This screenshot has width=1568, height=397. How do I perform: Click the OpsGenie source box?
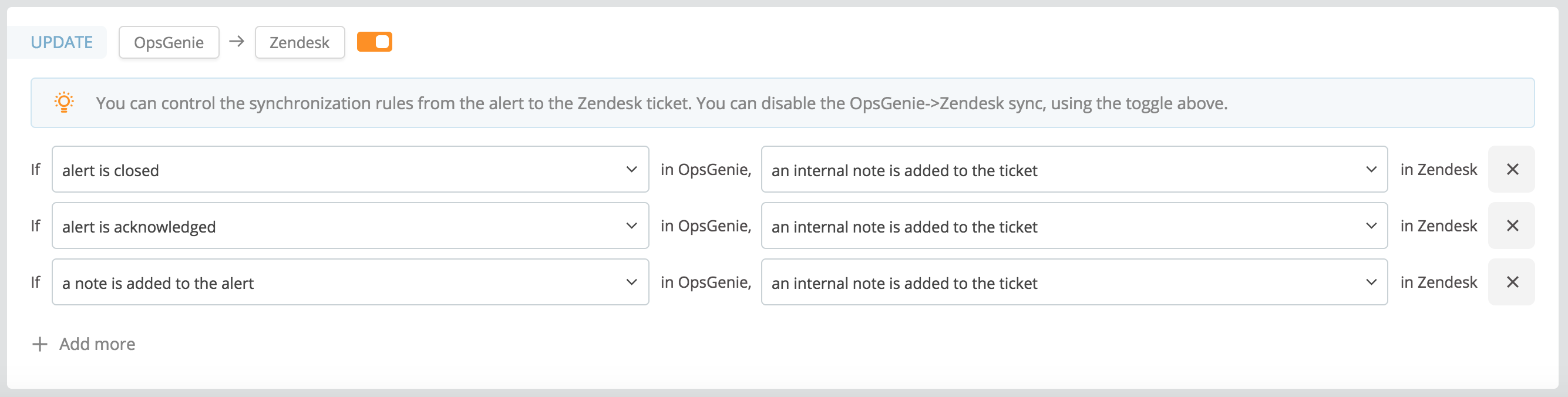169,42
